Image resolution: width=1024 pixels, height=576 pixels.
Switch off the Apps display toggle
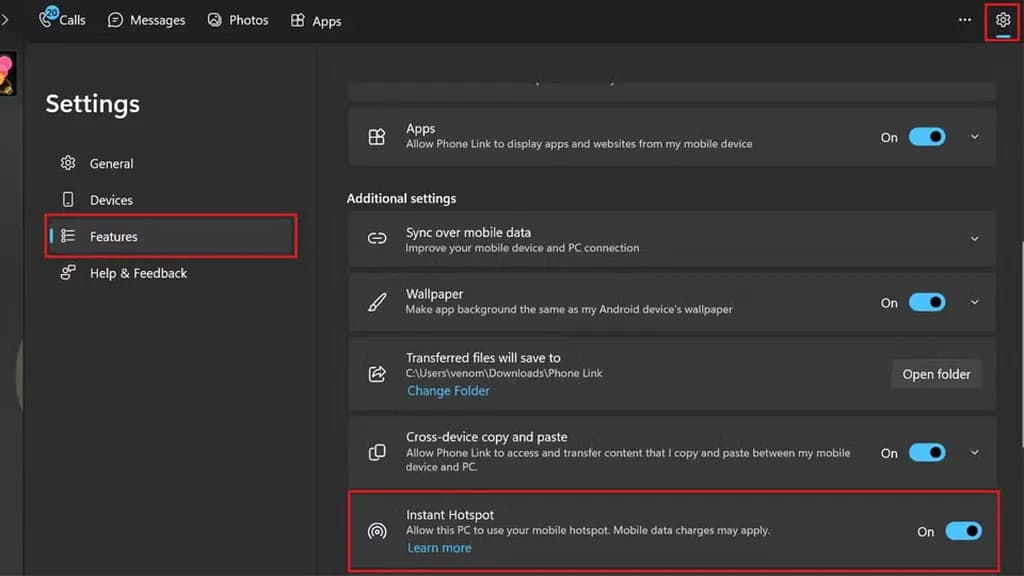(x=927, y=137)
